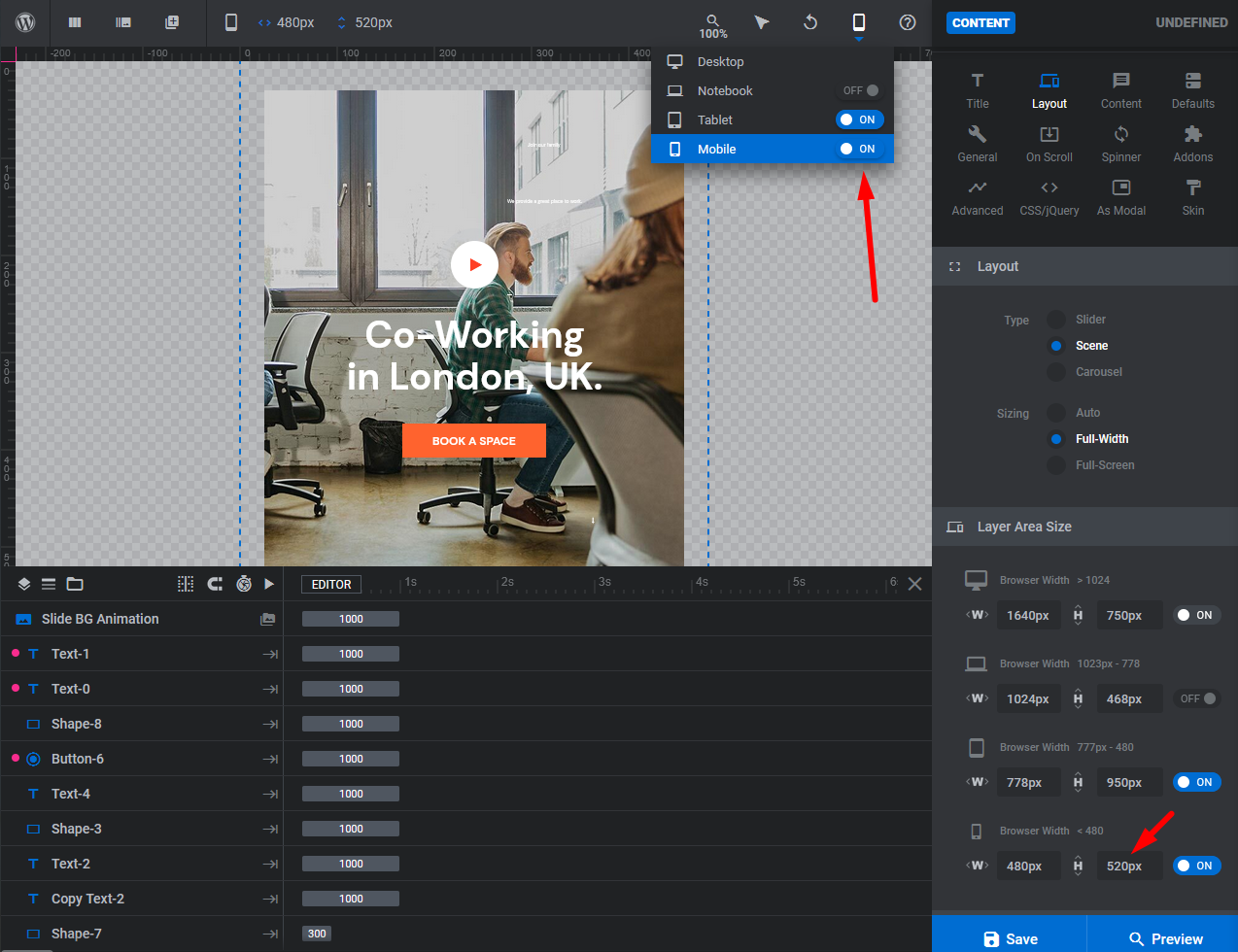The image size is (1238, 952).
Task: Close the timeline panel
Action: tap(914, 584)
